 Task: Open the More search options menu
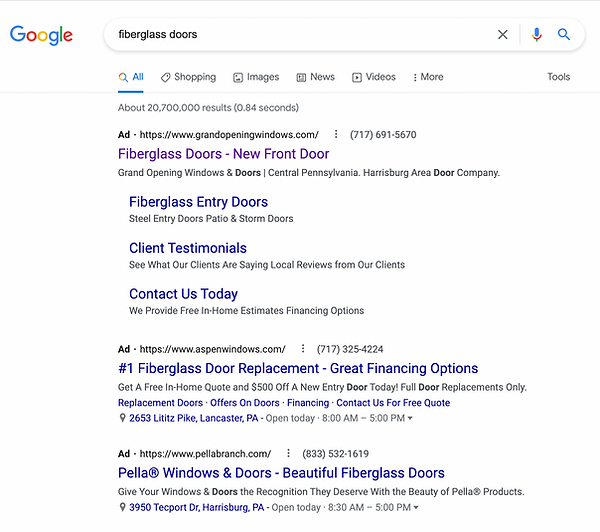click(428, 77)
